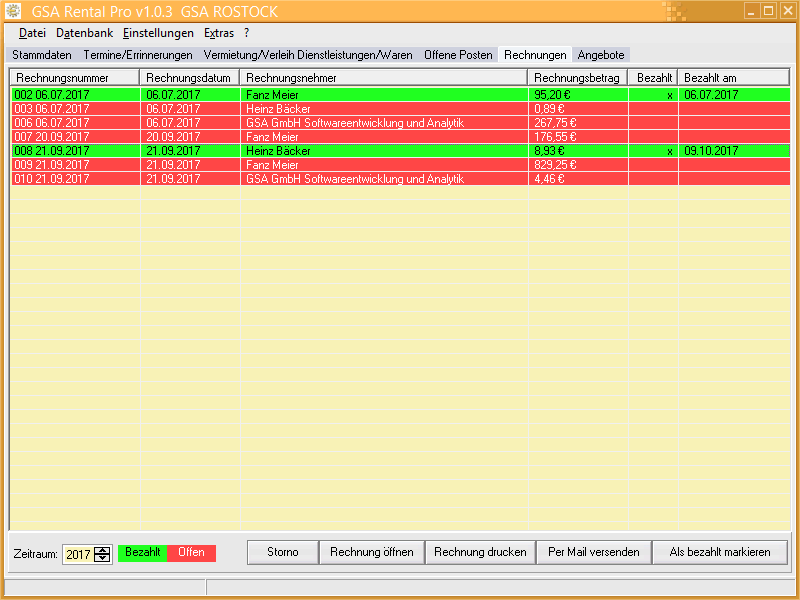Send invoice with Per Mail versenden
The height and width of the screenshot is (600, 800).
[594, 552]
